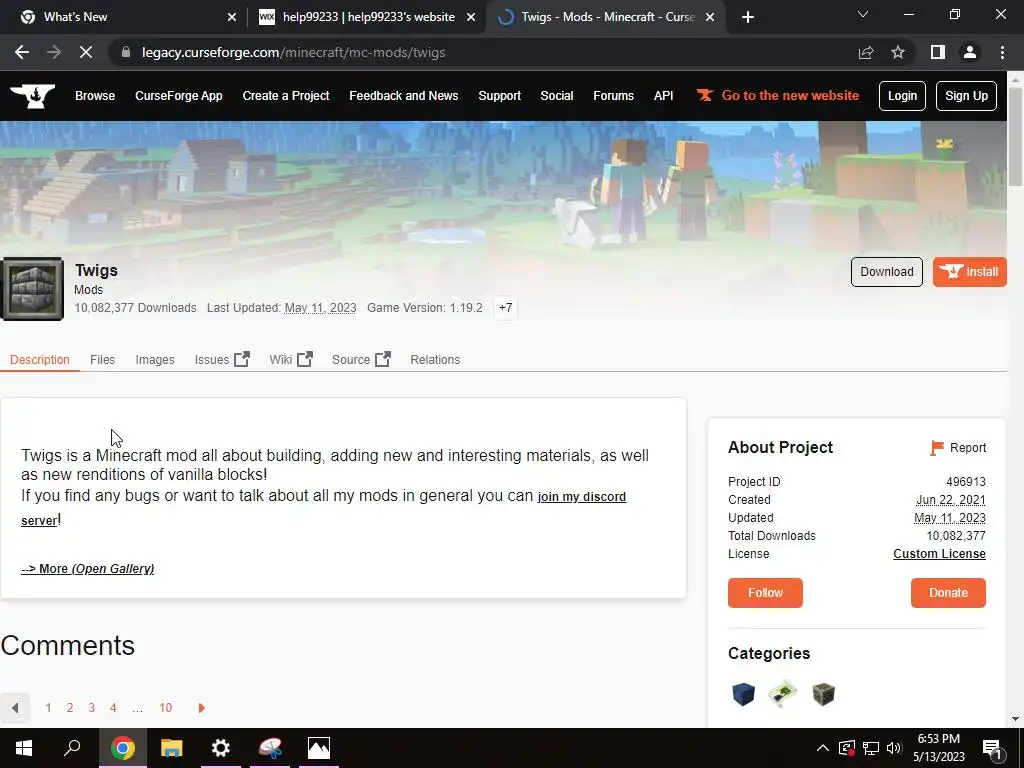
Task: Open the mushroom app icon in taskbar
Action: (270, 747)
